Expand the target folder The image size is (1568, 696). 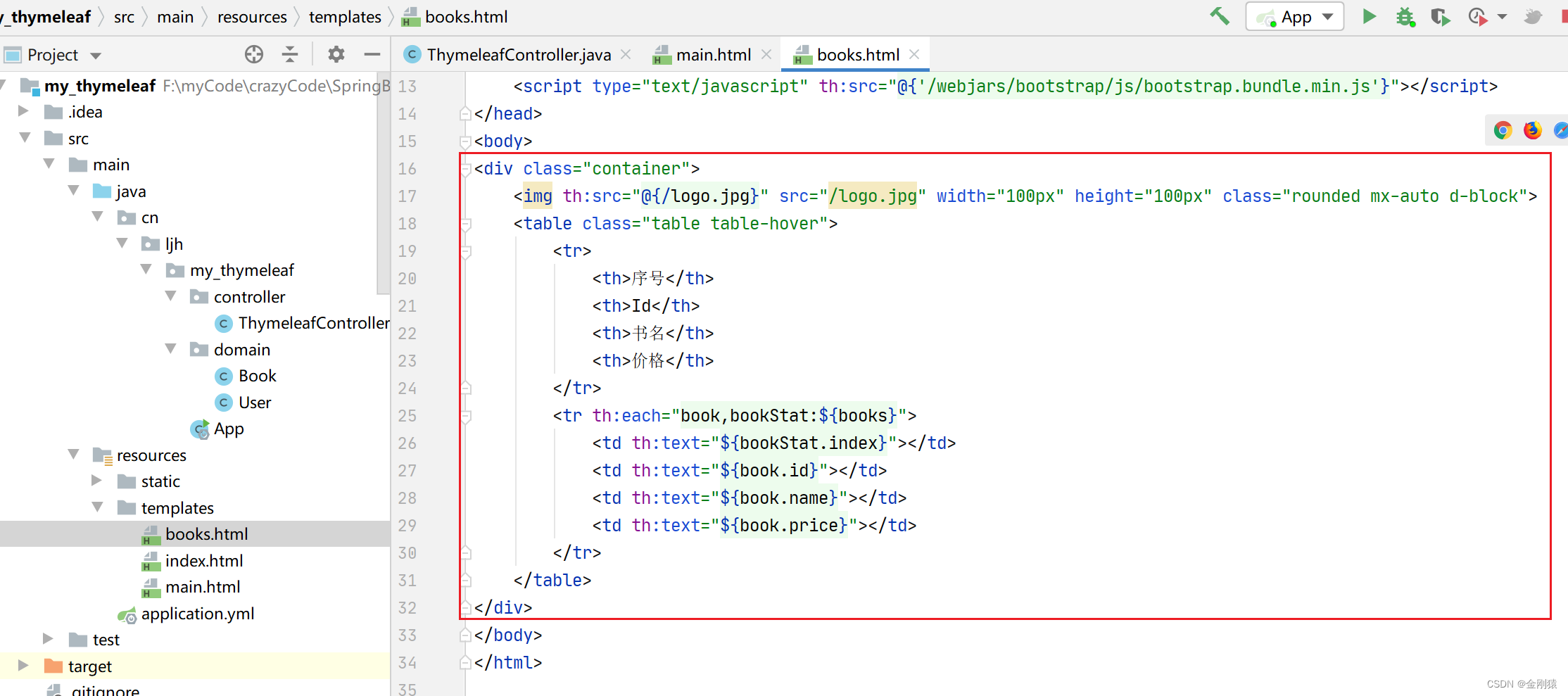click(x=23, y=666)
